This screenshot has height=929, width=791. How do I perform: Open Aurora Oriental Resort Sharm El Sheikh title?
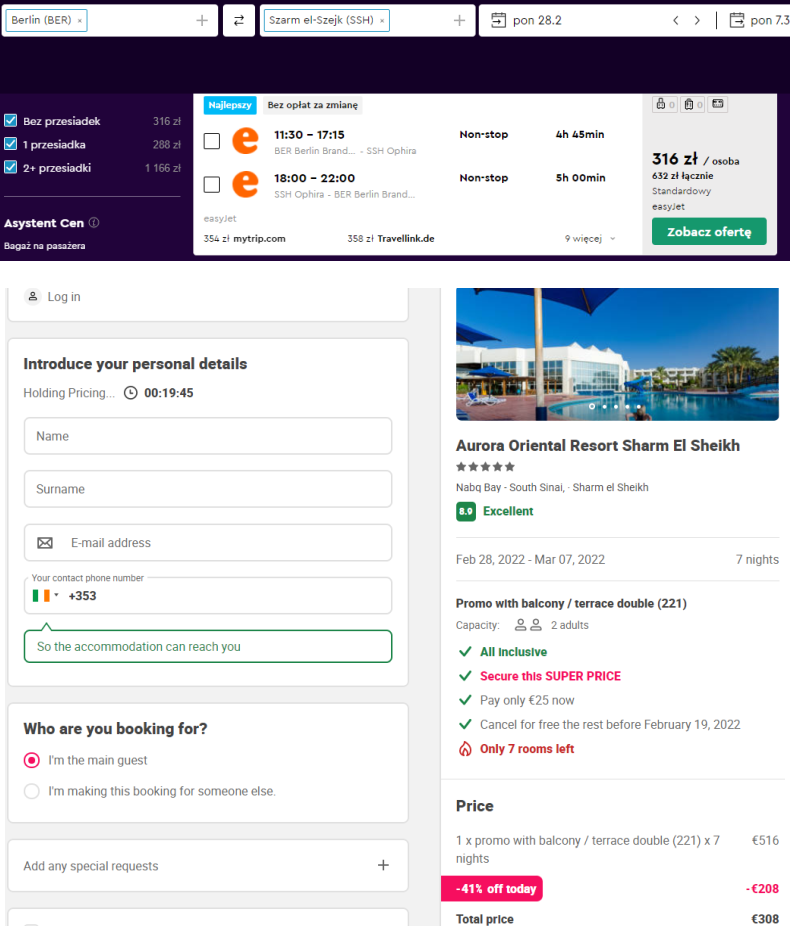[598, 446]
